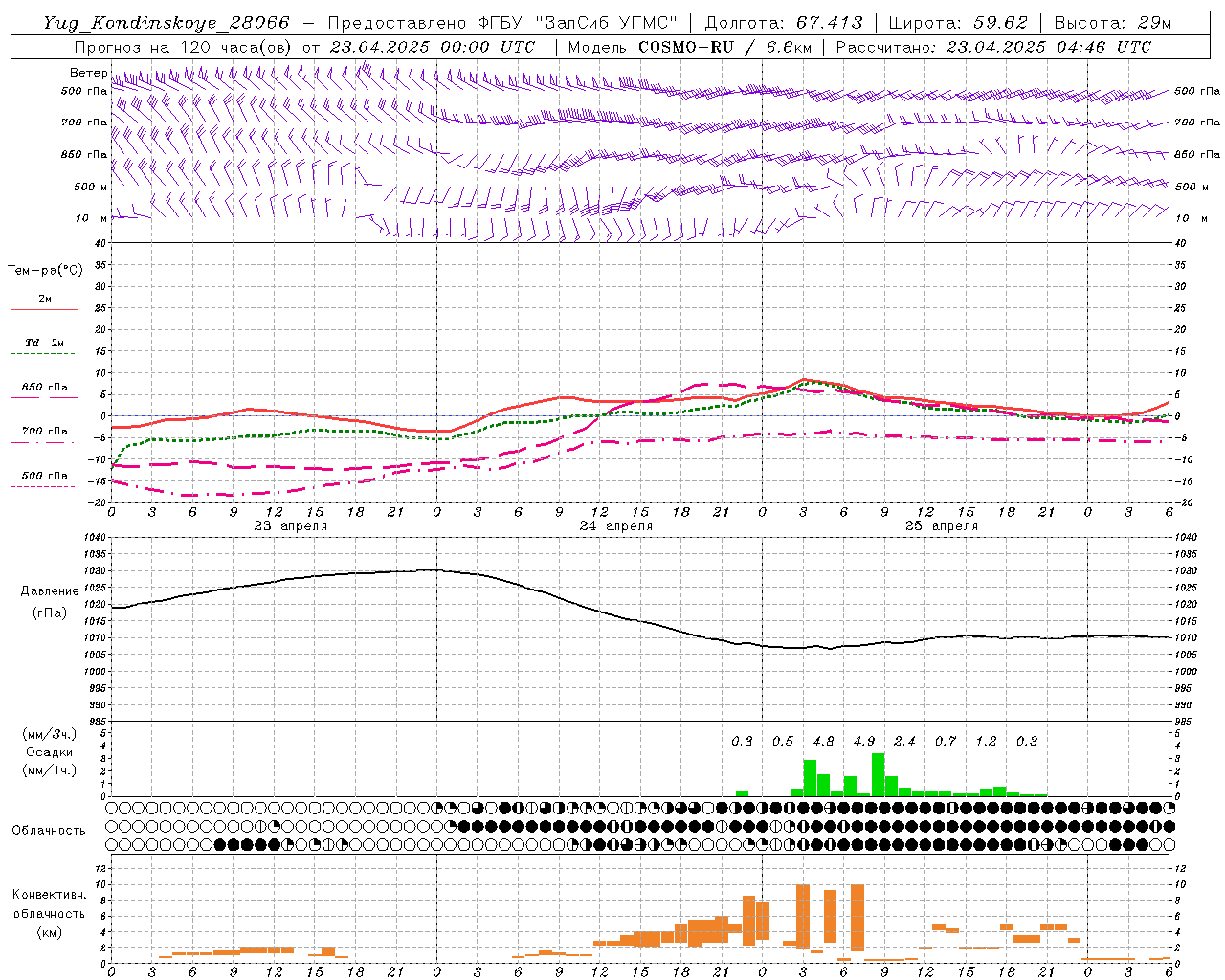
Task: Click the 'Ветер' wind panel label
Action: [x=88, y=73]
